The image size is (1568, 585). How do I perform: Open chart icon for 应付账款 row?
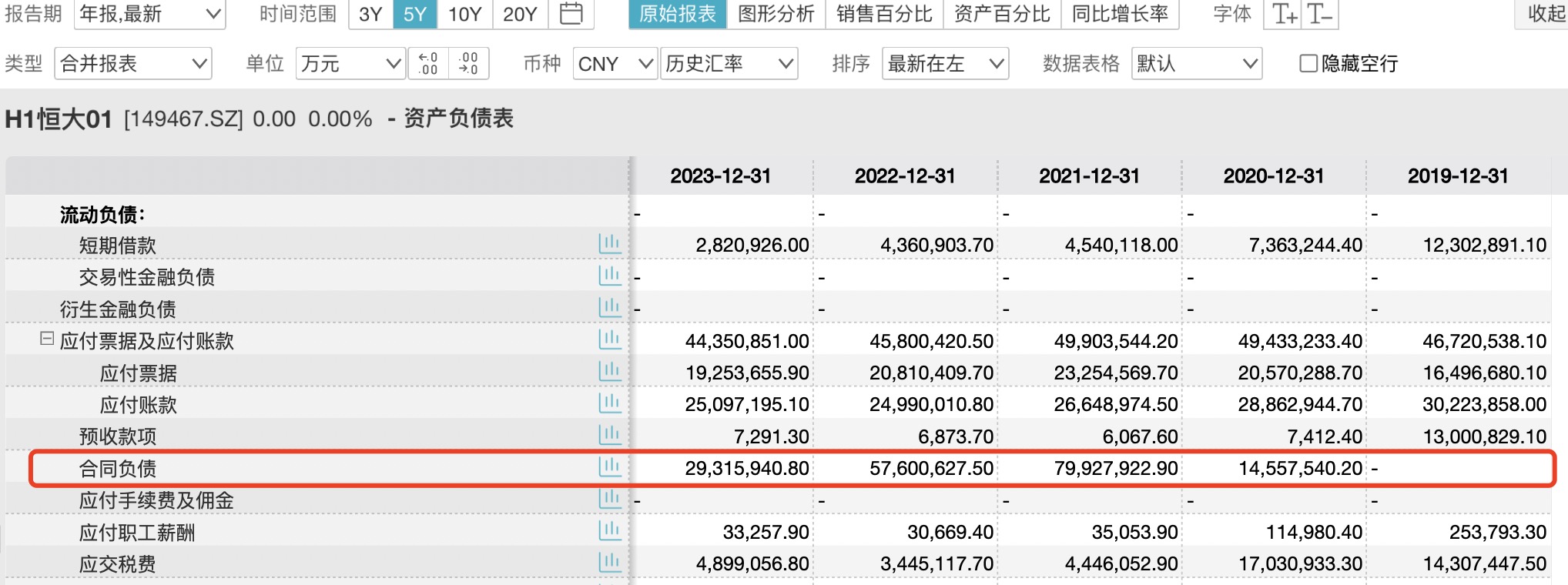click(x=609, y=403)
